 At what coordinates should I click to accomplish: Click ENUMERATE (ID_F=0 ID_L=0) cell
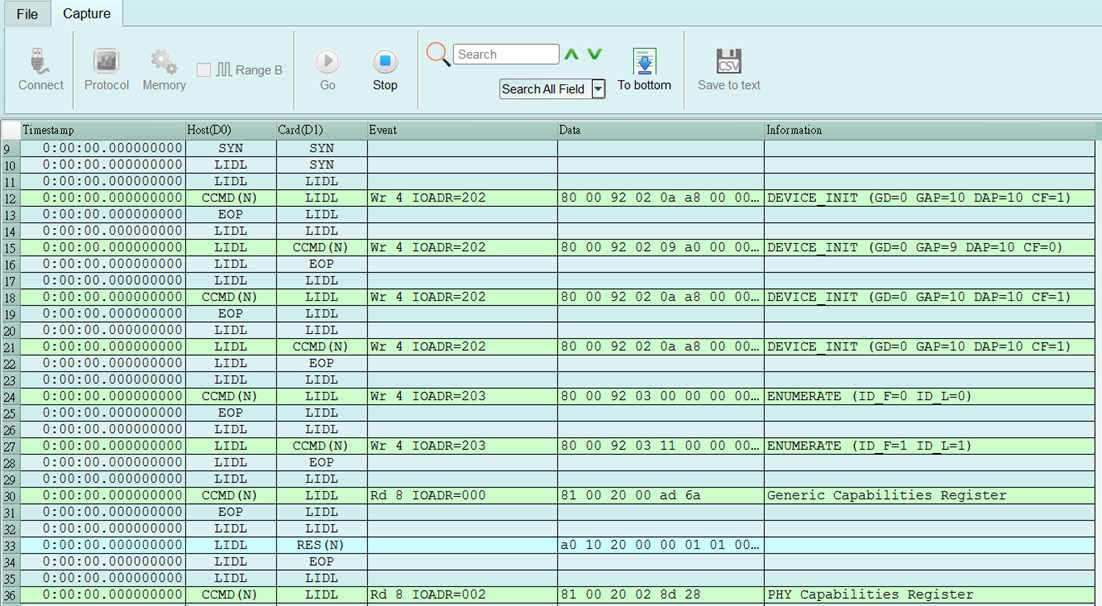[x=929, y=397]
